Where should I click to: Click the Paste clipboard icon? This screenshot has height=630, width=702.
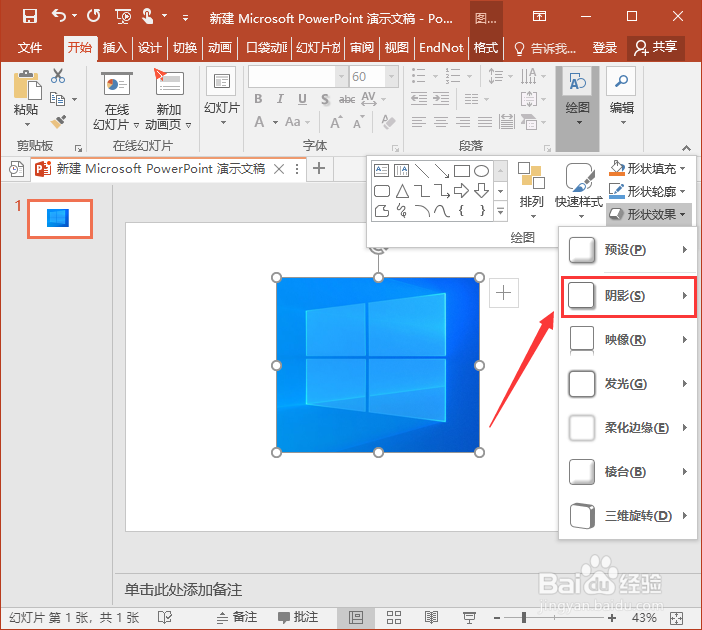pos(26,85)
